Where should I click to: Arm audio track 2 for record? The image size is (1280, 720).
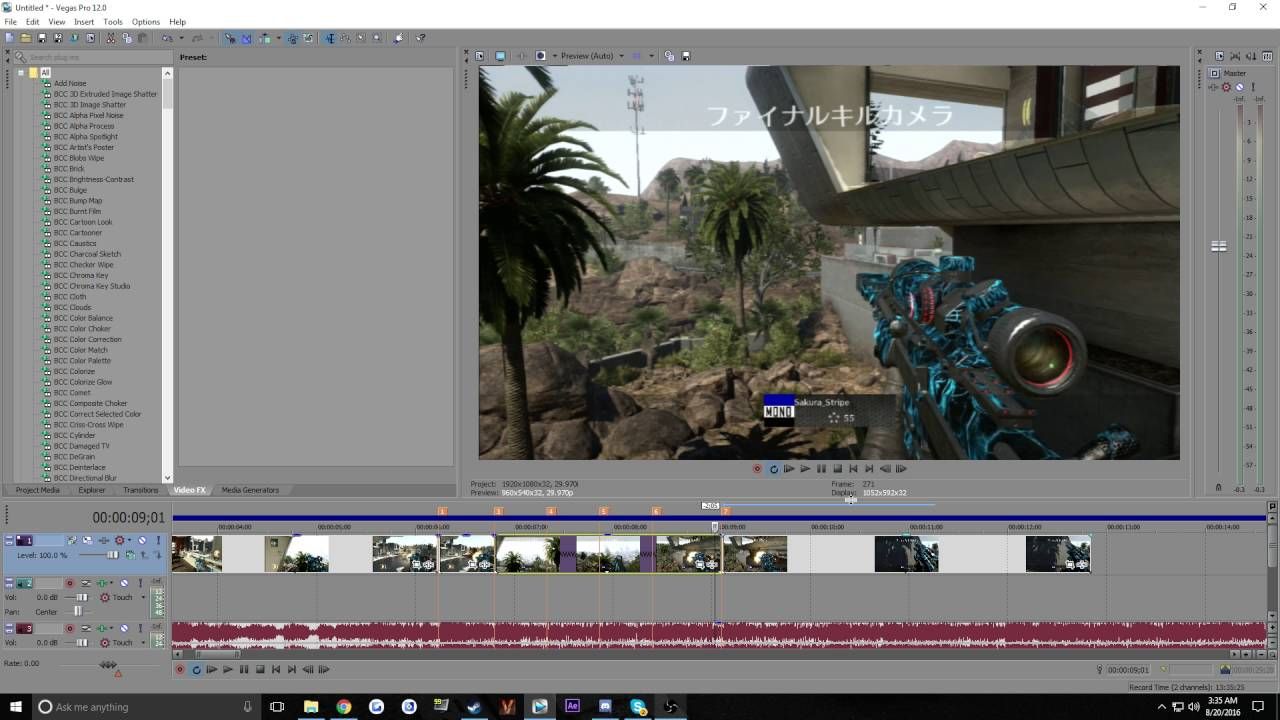click(70, 583)
